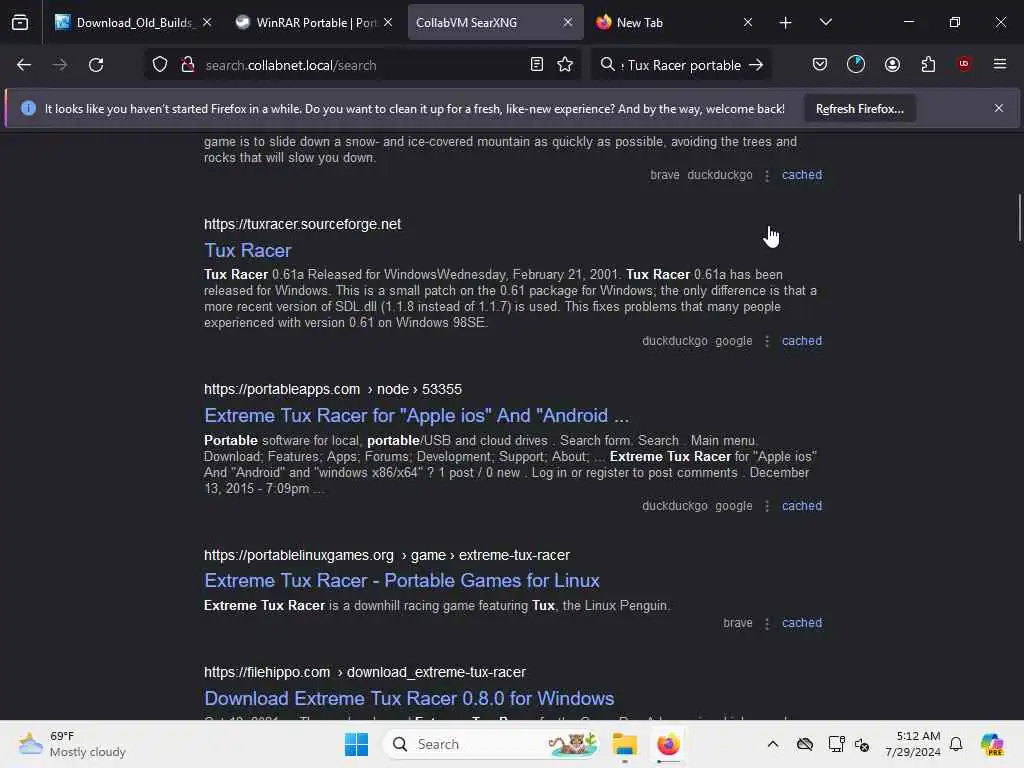Go back one page in Firefox
This screenshot has width=1024, height=768.
click(x=24, y=65)
